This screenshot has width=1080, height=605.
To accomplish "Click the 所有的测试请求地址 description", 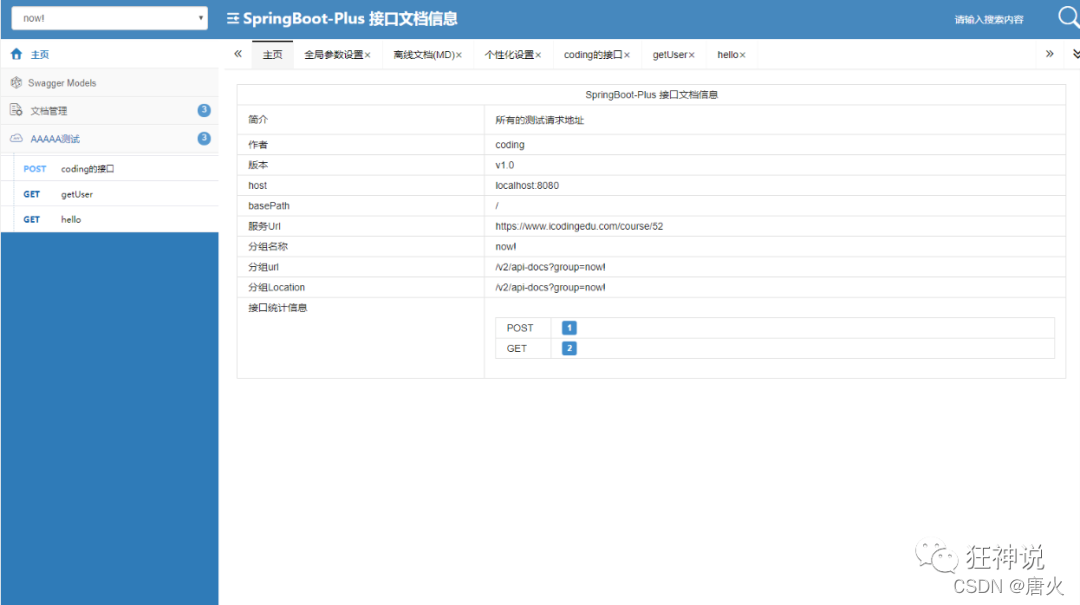I will coord(539,120).
